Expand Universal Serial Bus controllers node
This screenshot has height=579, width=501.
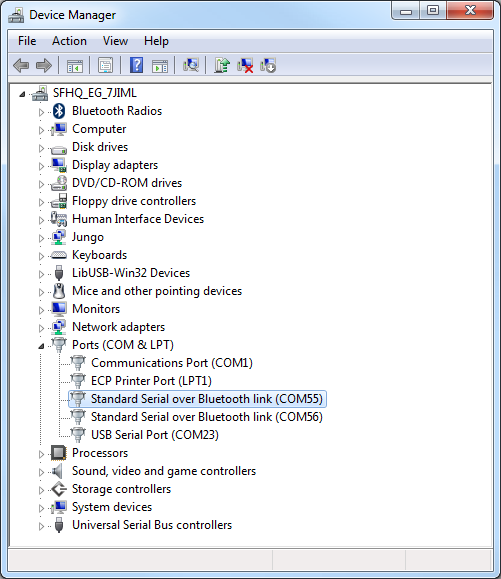click(x=41, y=526)
